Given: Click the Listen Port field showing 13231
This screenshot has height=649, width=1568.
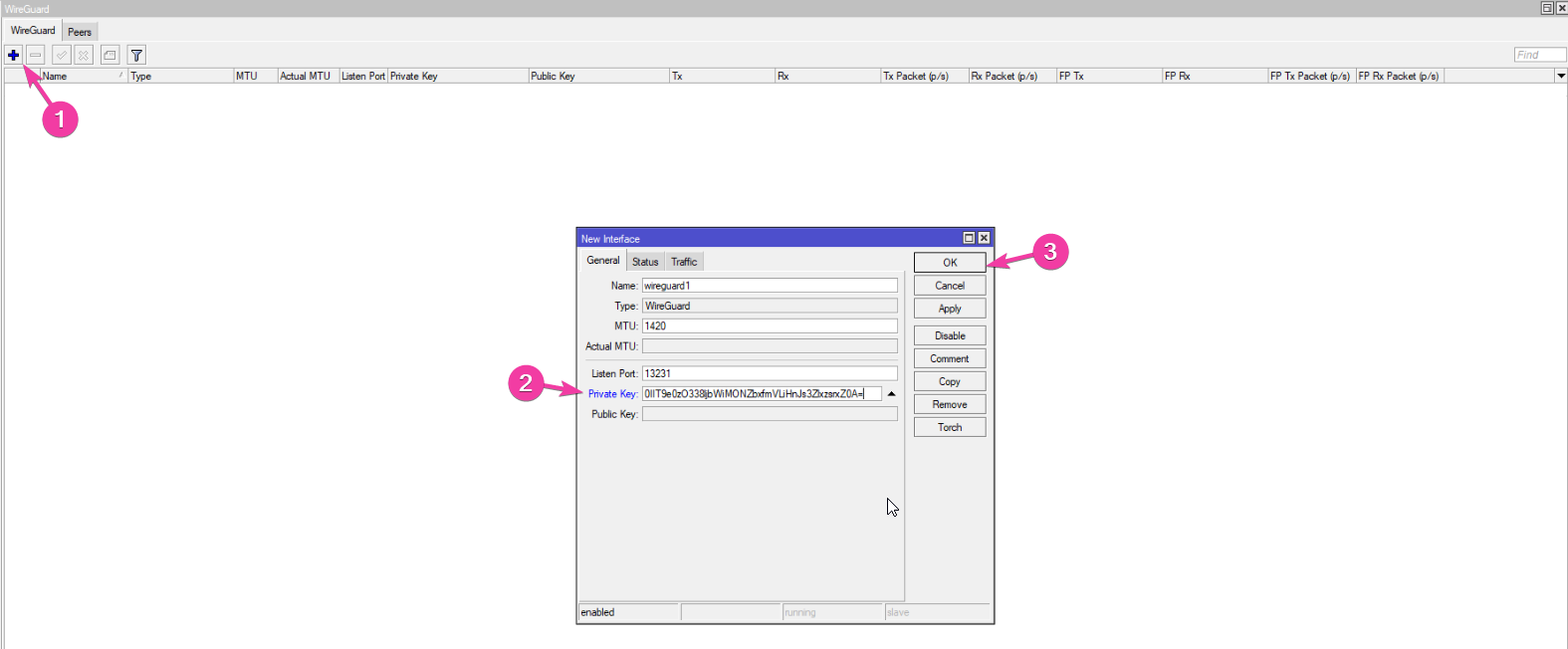Looking at the screenshot, I should [x=770, y=373].
